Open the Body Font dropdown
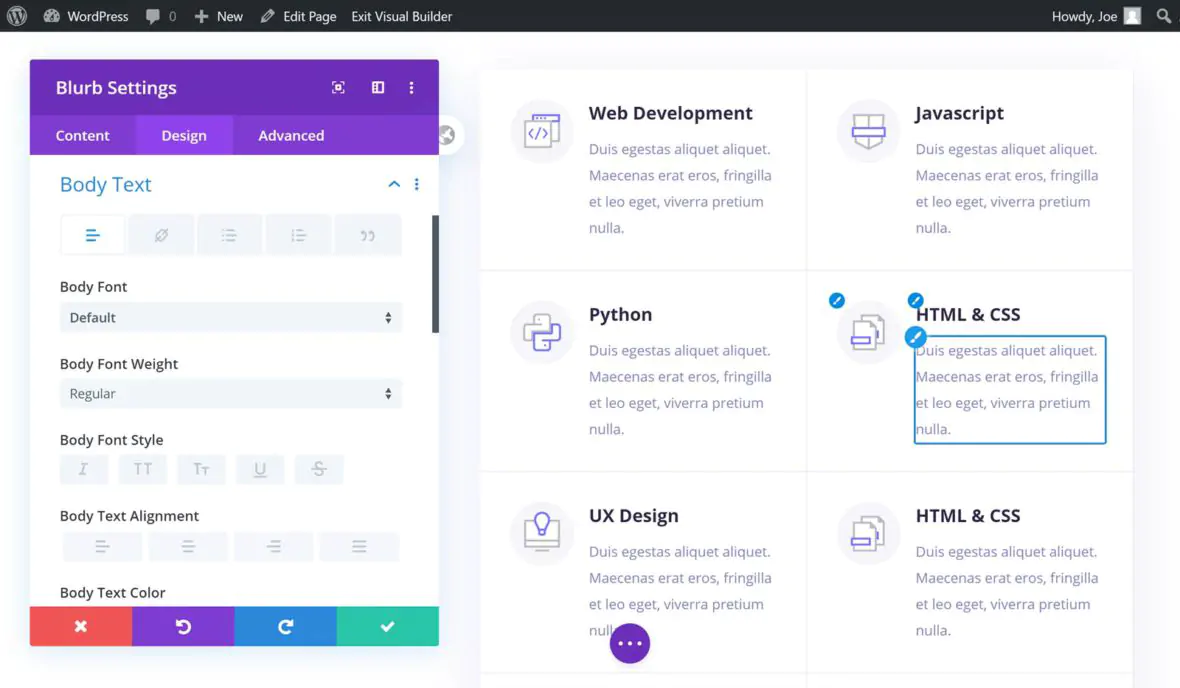Viewport: 1180px width, 688px height. coord(230,318)
